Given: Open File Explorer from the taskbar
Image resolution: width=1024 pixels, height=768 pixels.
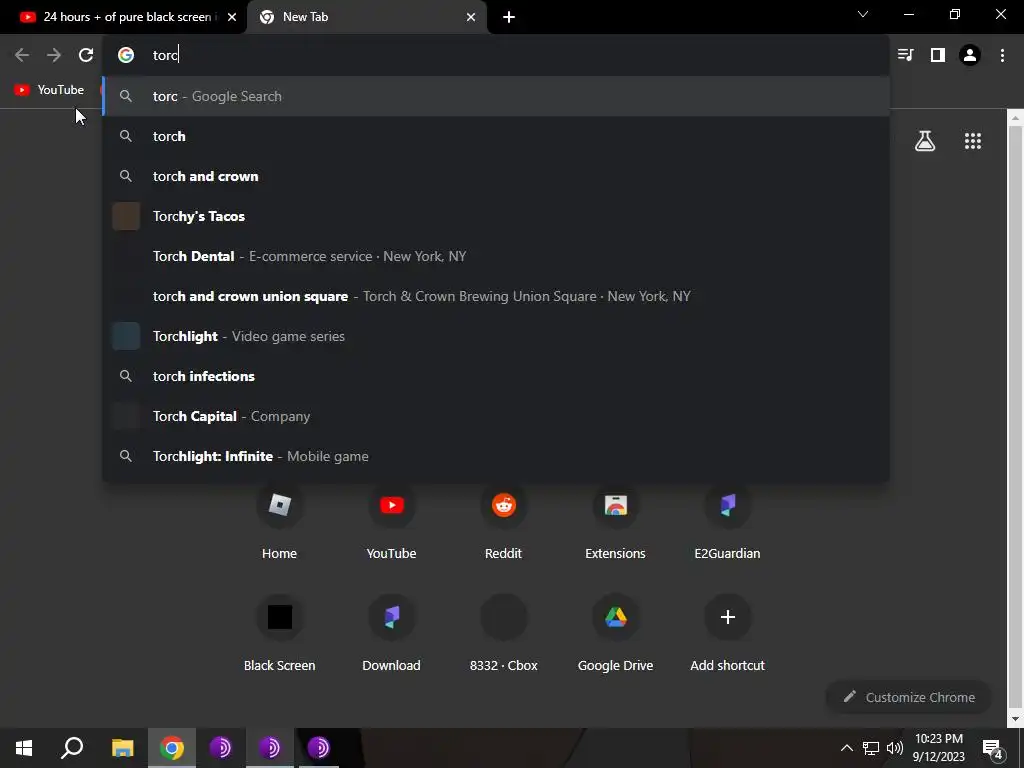Looking at the screenshot, I should click(x=122, y=748).
